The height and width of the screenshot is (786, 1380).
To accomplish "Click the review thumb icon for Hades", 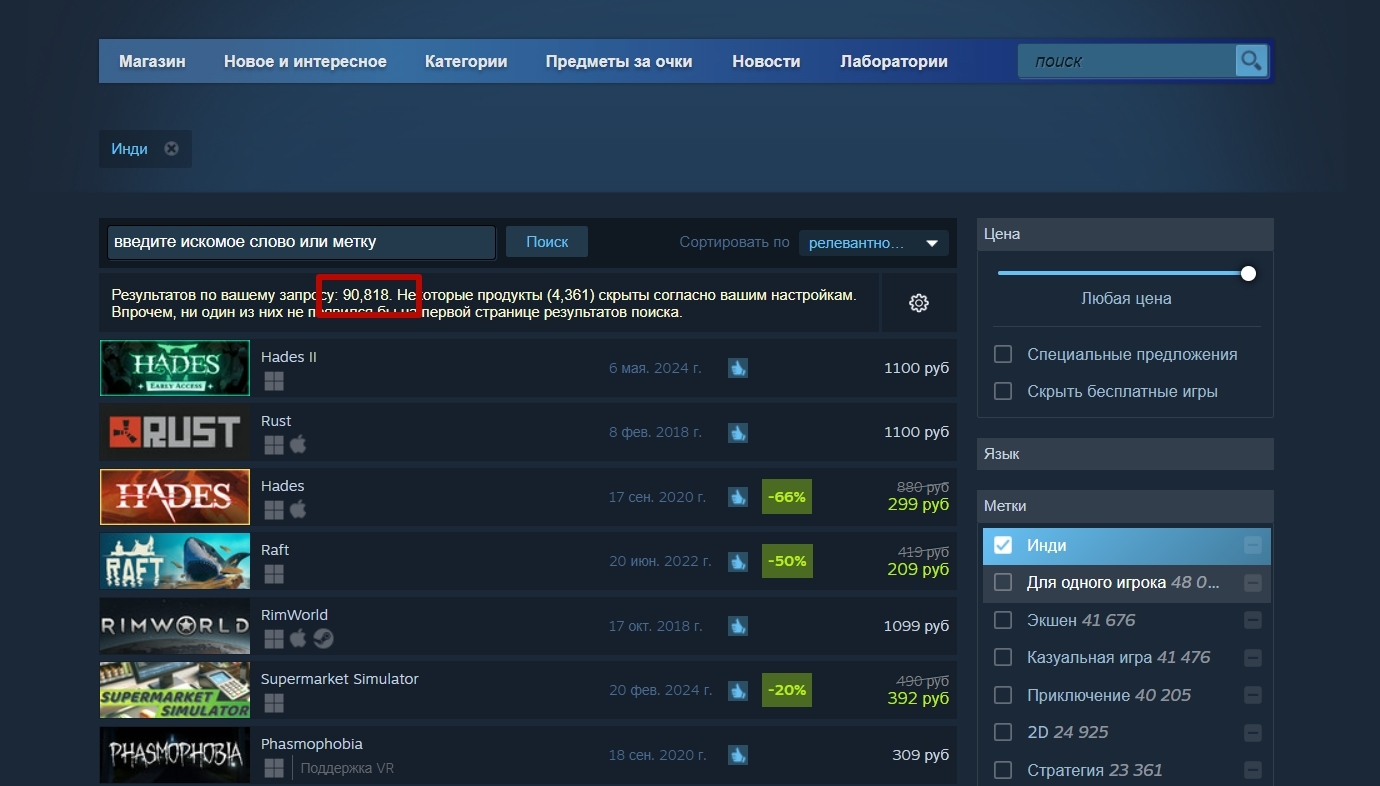I will 738,497.
